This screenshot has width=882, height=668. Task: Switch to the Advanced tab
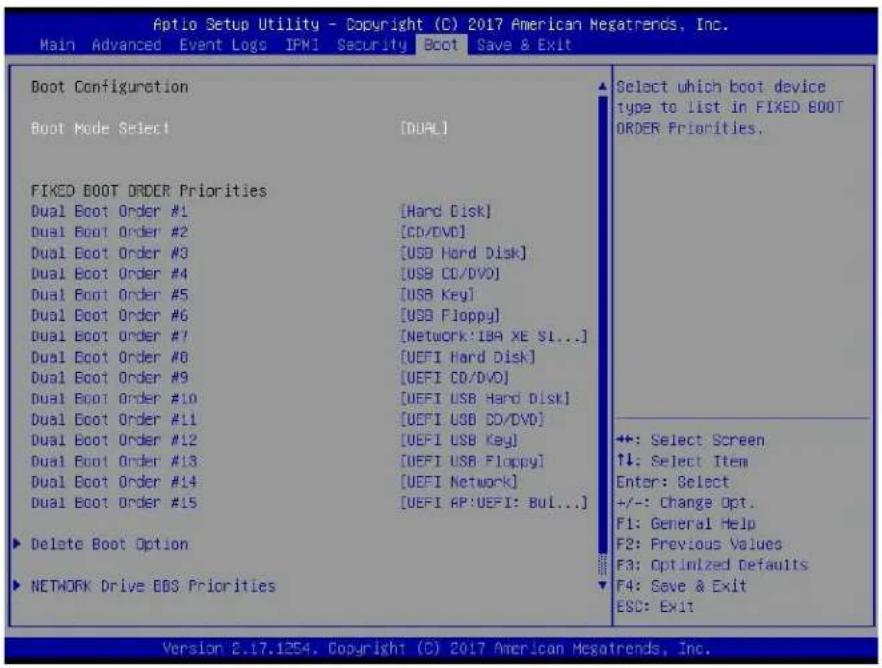[x=127, y=45]
